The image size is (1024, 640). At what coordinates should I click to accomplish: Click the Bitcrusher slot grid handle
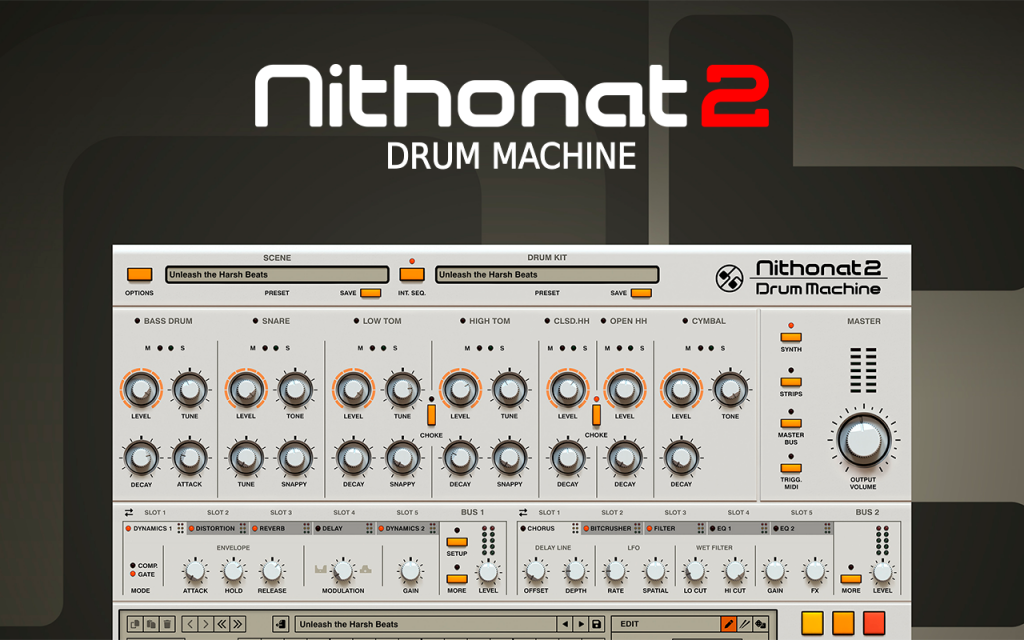tap(637, 528)
